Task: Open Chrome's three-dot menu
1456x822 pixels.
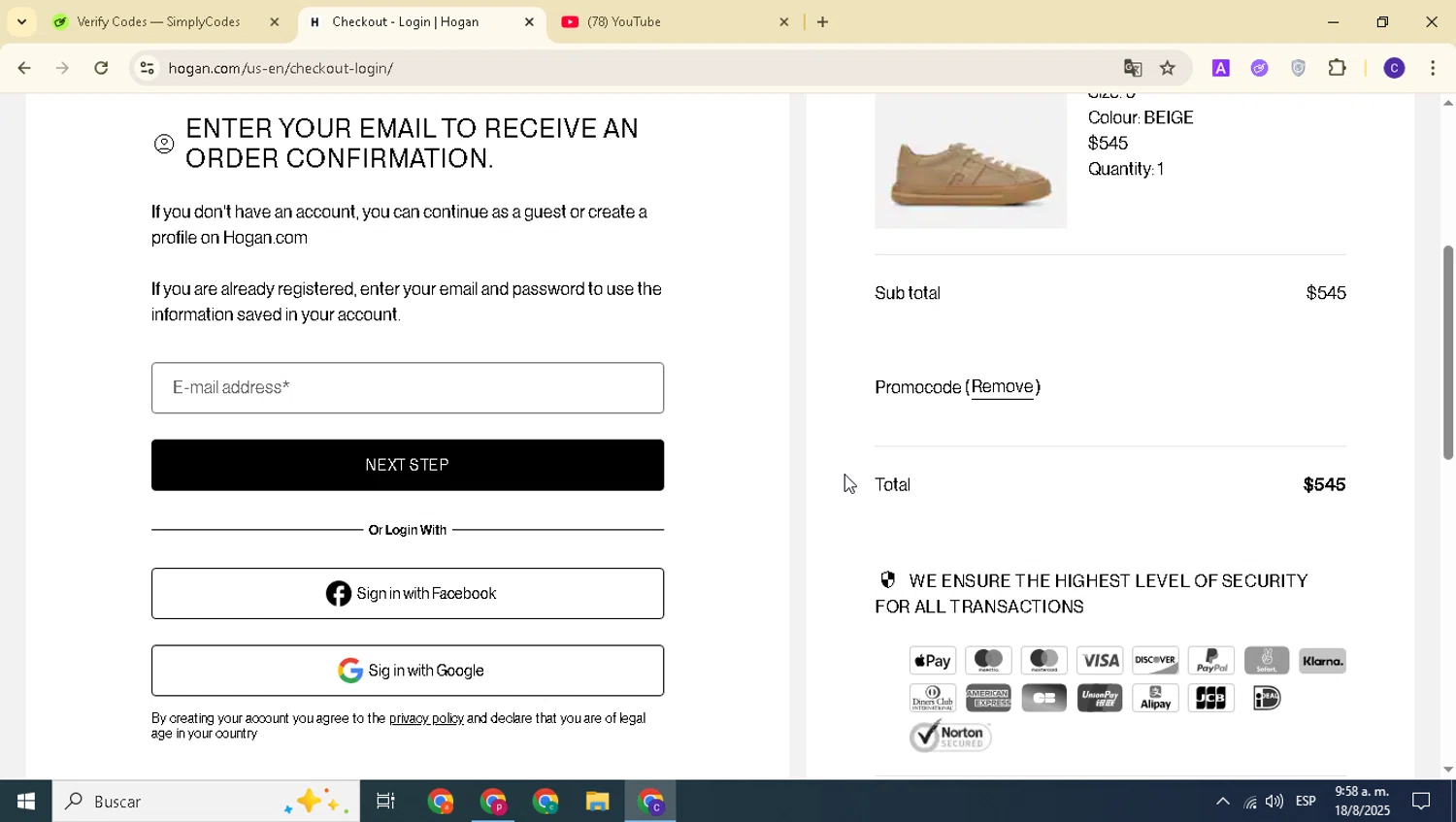Action: tap(1433, 68)
